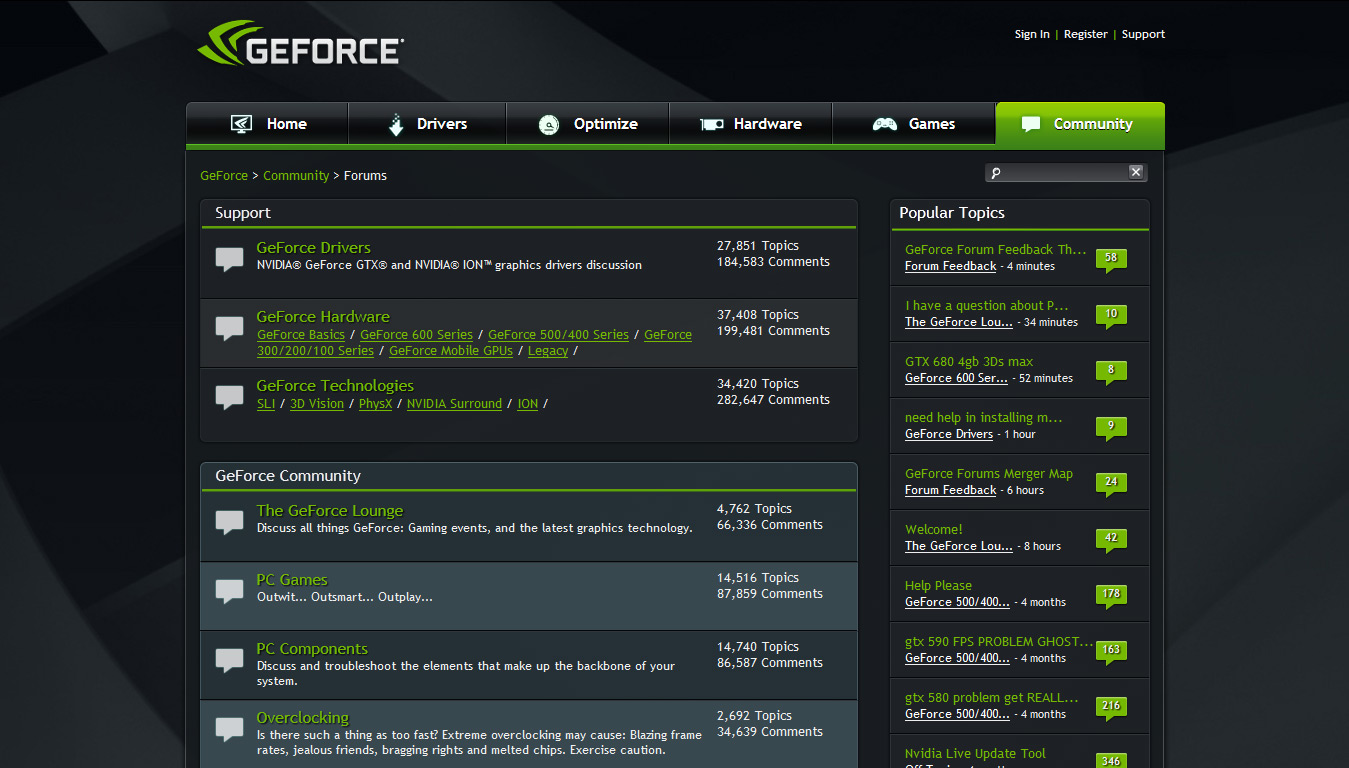Screen dimensions: 1349x768
Task: Open the GeForce Hardware forum
Action: [x=323, y=316]
